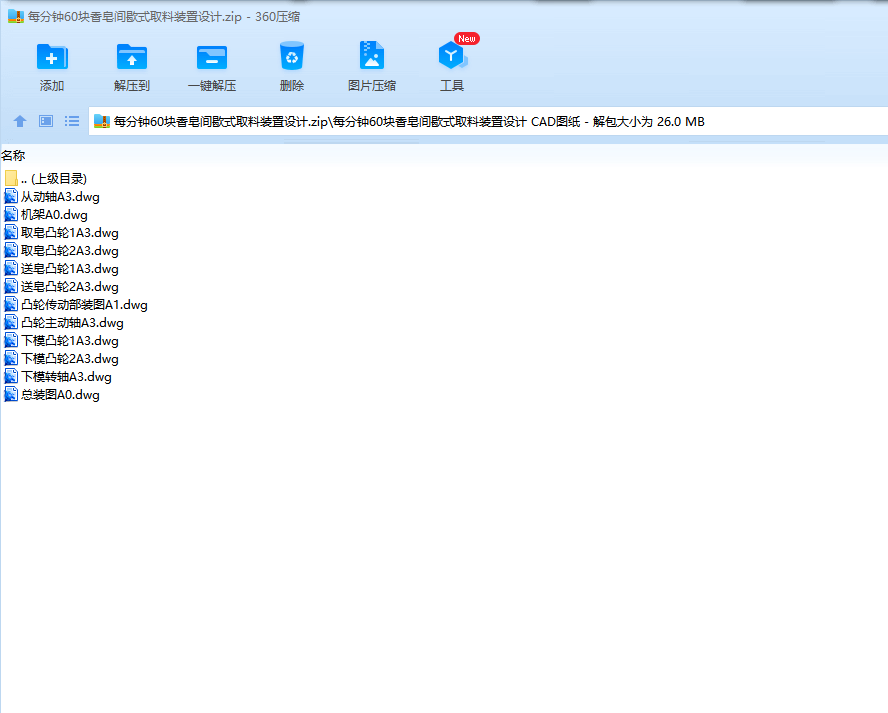888x713 pixels.
Task: Click the dwg file icon beside 机架A0.dwg
Action: (11, 215)
